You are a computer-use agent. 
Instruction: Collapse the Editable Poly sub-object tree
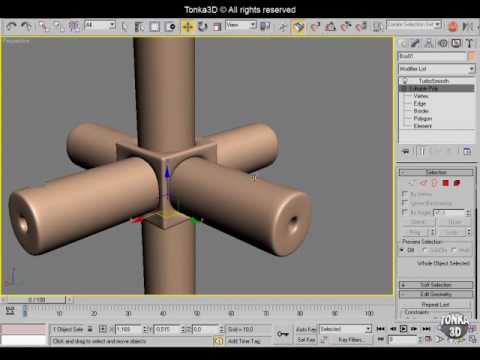[404, 88]
